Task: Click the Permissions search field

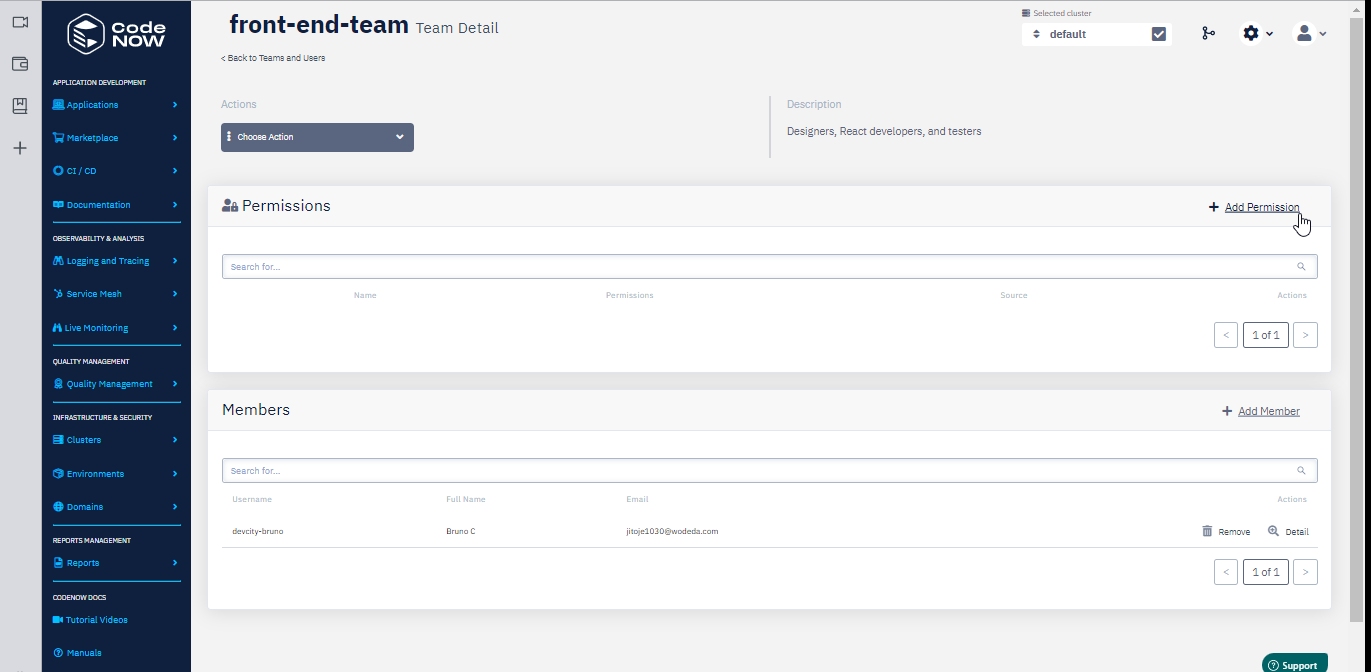Action: pos(769,267)
